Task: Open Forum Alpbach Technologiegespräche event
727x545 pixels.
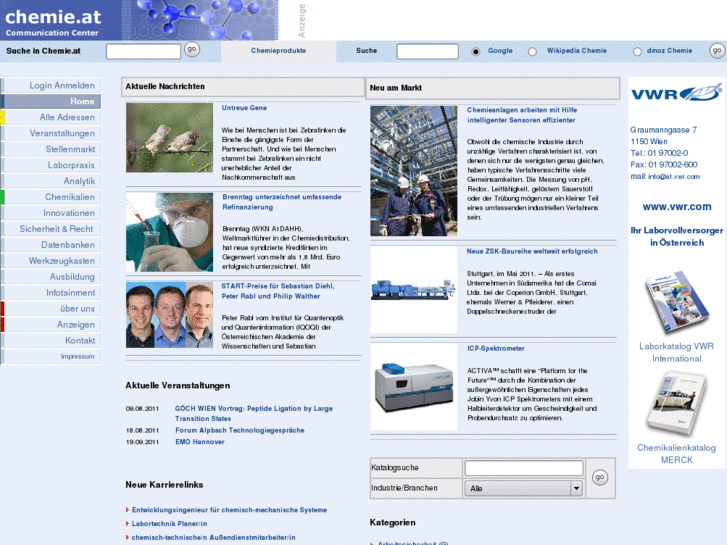Action: (x=240, y=430)
